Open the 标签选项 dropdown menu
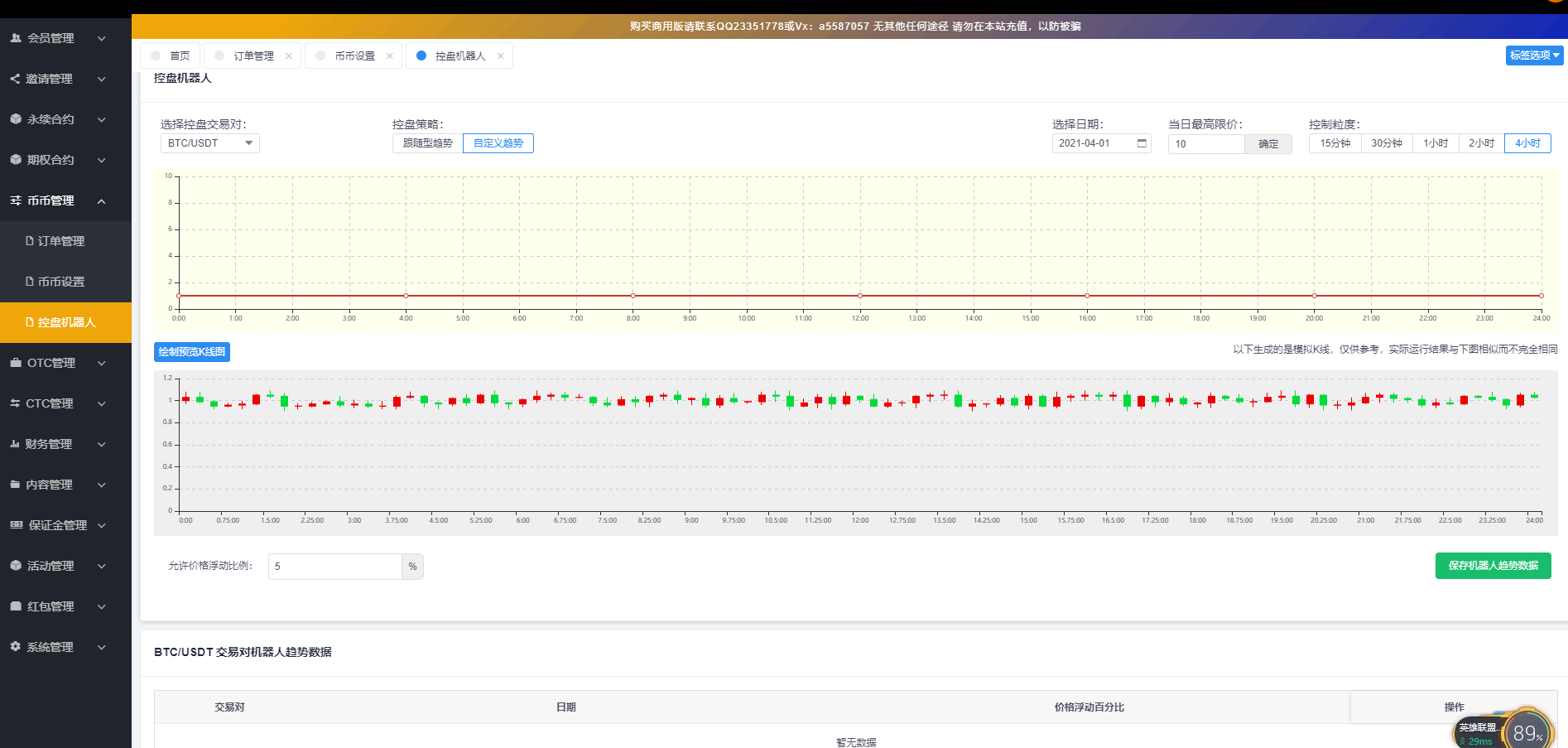The width and height of the screenshot is (1568, 748). click(x=1533, y=55)
